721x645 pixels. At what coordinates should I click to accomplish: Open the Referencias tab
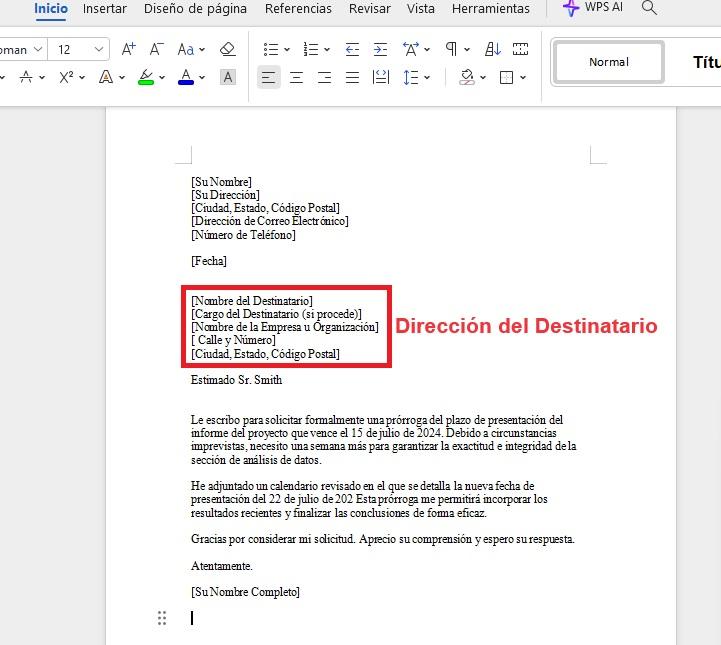[298, 8]
